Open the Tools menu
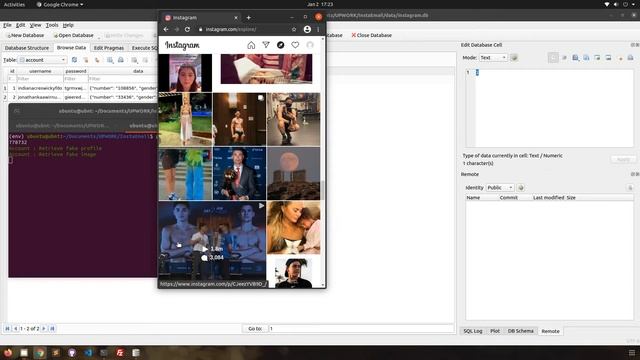640x360 pixels. pos(52,25)
